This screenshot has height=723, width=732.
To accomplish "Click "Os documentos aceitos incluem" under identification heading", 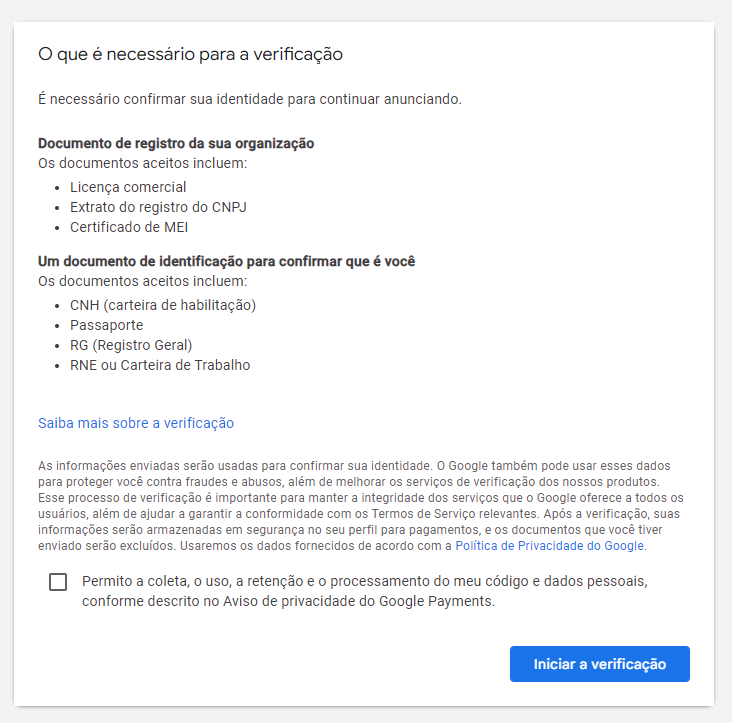I will 142,281.
